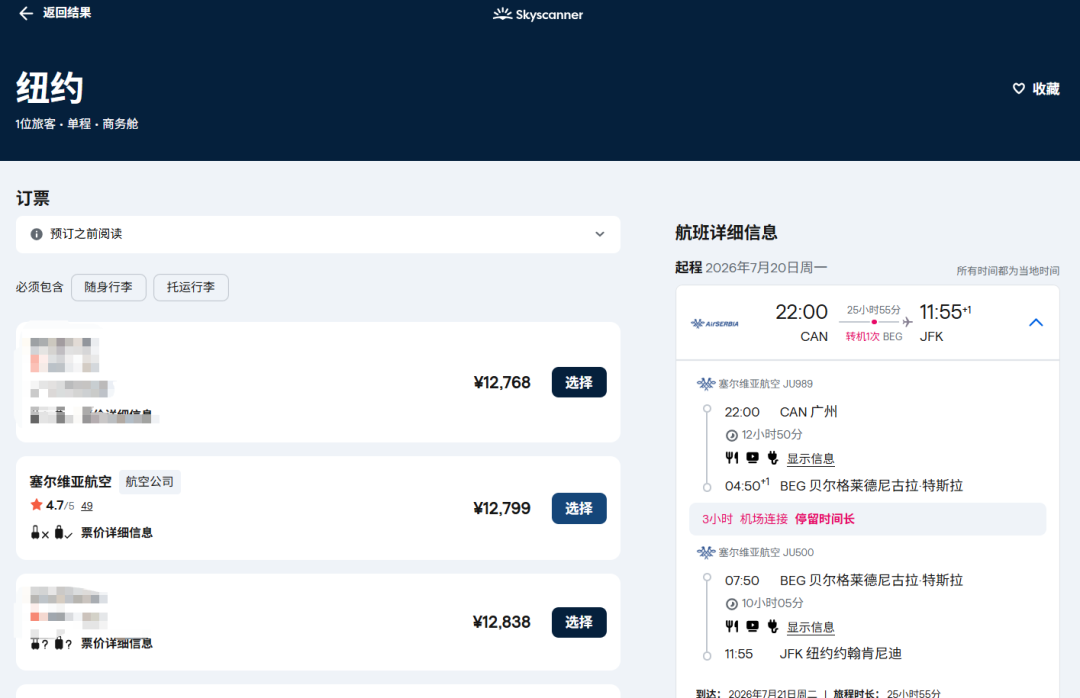
Task: Toggle the 随身行李 filter chip
Action: [x=108, y=287]
